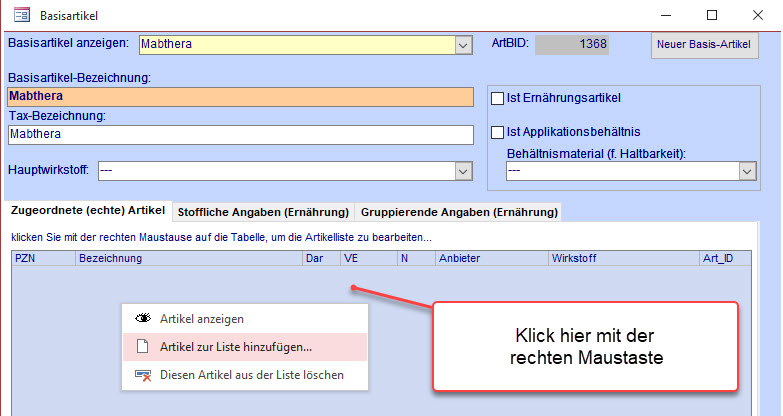Open the Gruppierende Angaben (Ernährung) tab
The height and width of the screenshot is (416, 783).
[x=459, y=212]
